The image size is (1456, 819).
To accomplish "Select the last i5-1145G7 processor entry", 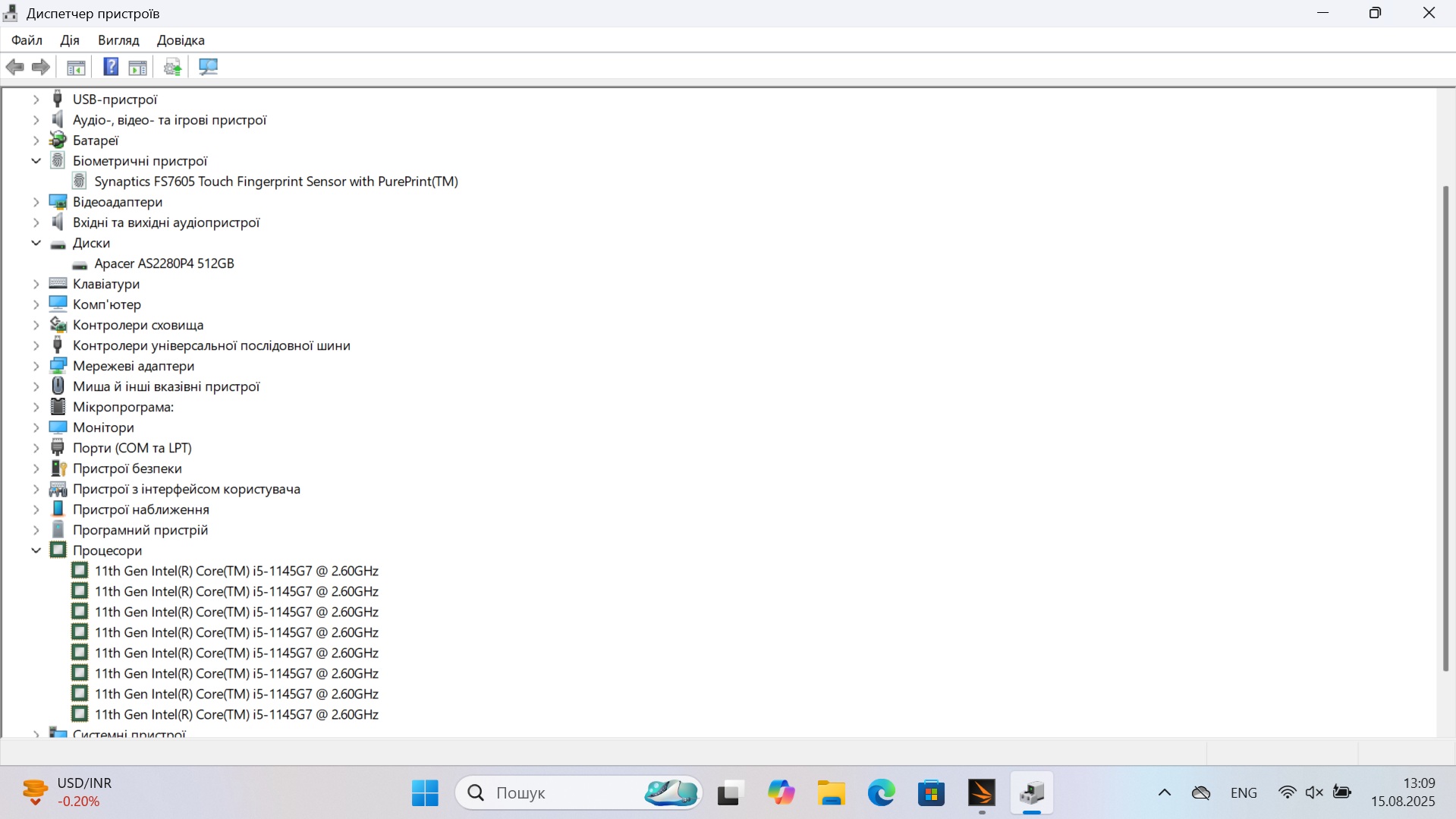I will 236,713.
